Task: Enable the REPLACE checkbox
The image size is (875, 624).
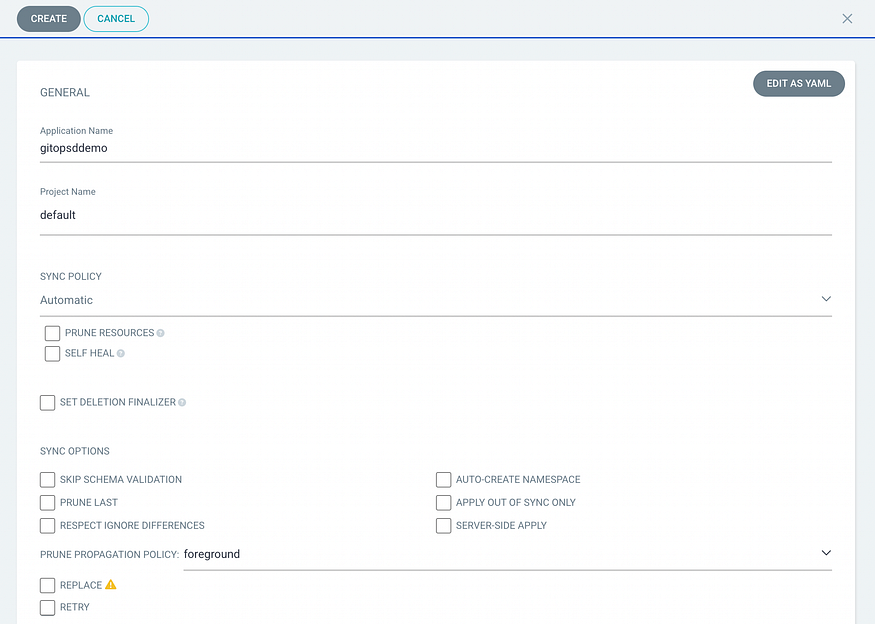Action: coord(47,585)
